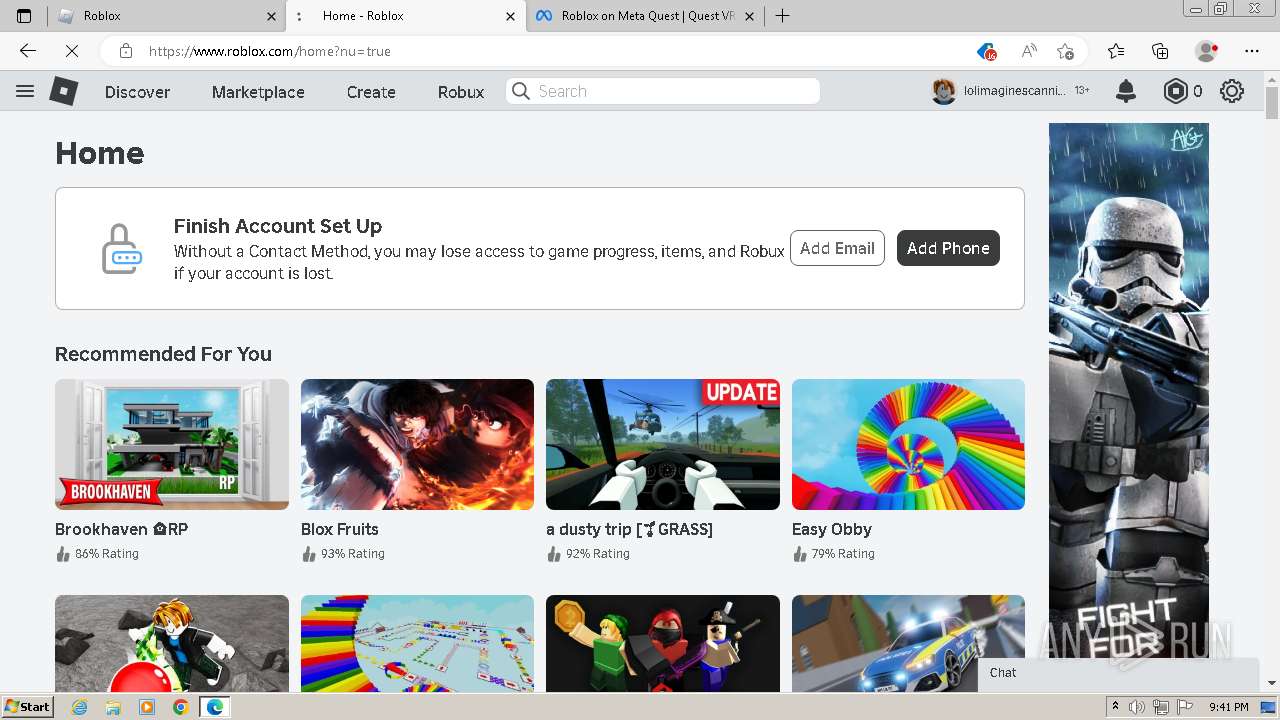Open the browser Collections icon

tap(1160, 51)
